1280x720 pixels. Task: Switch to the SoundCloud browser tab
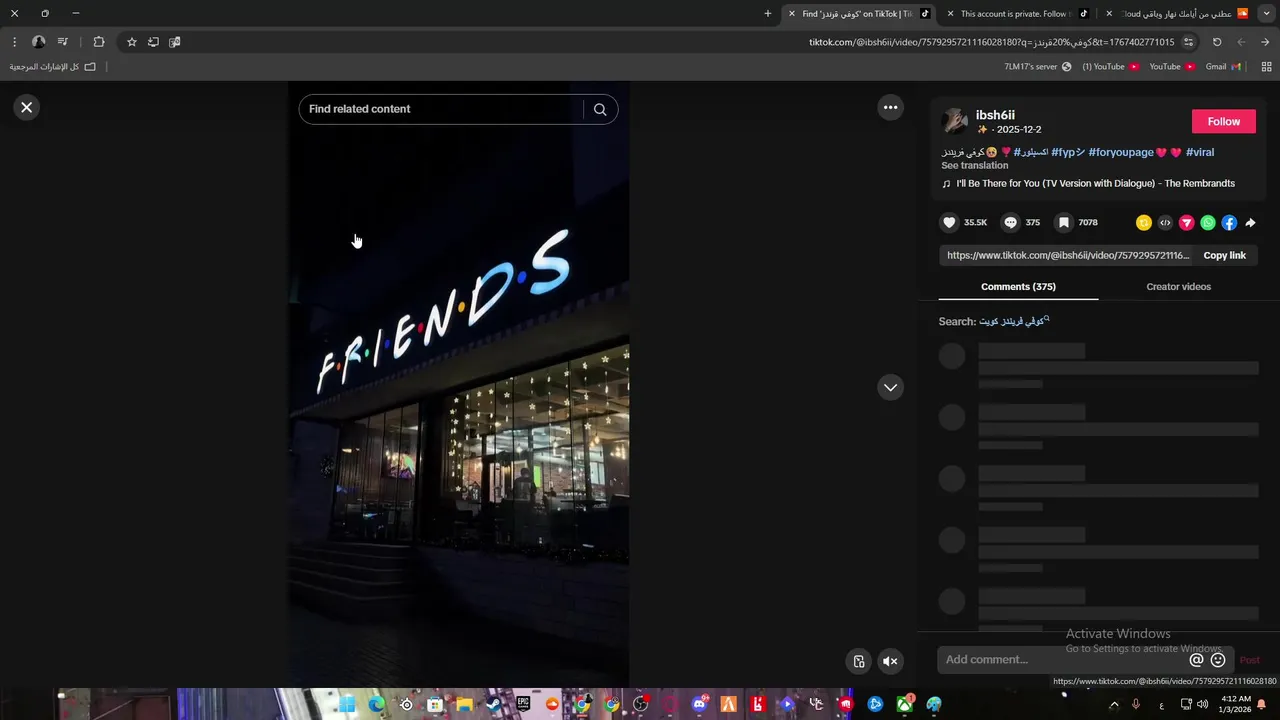(x=1178, y=14)
